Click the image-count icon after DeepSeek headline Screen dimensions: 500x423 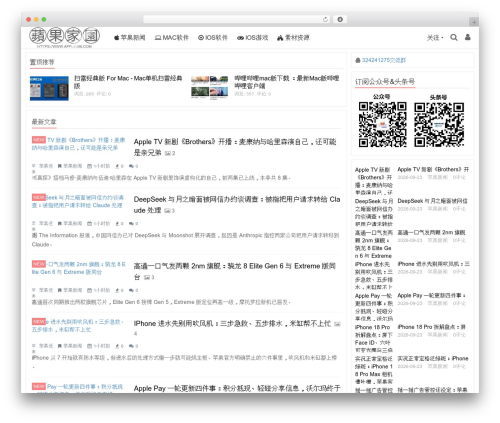(168, 211)
